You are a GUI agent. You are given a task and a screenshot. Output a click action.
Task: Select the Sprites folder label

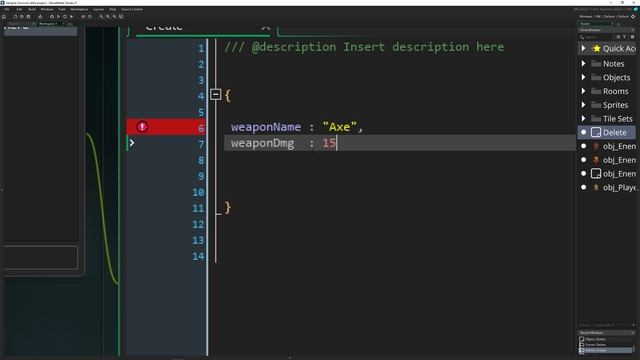pyautogui.click(x=616, y=105)
